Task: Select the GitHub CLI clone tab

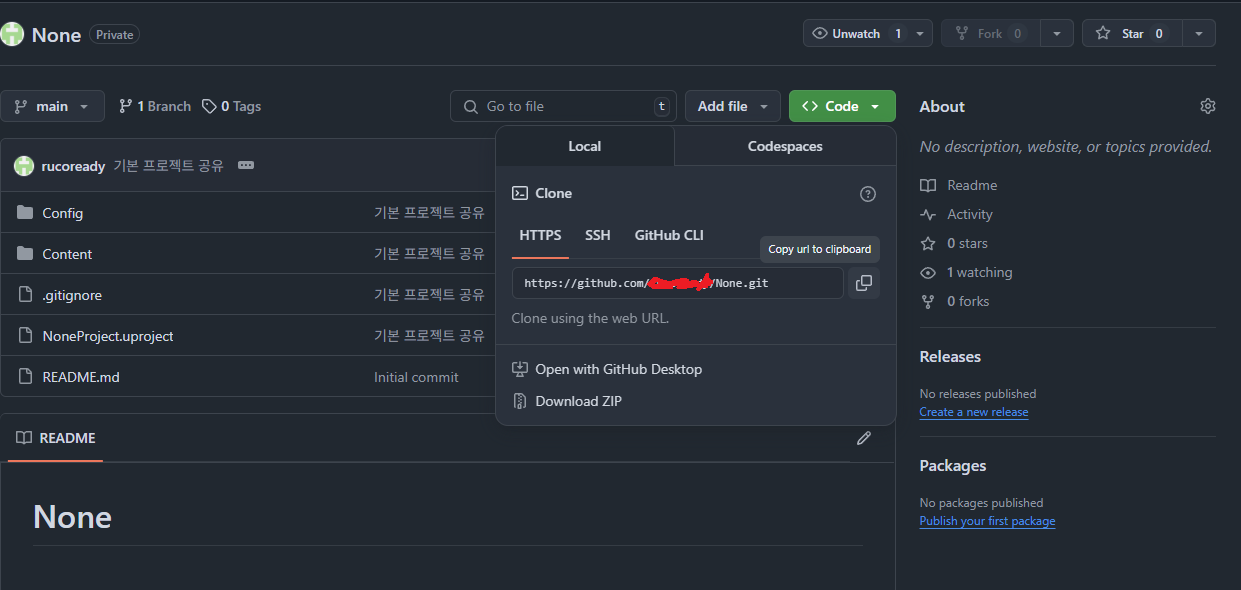Action: 669,235
